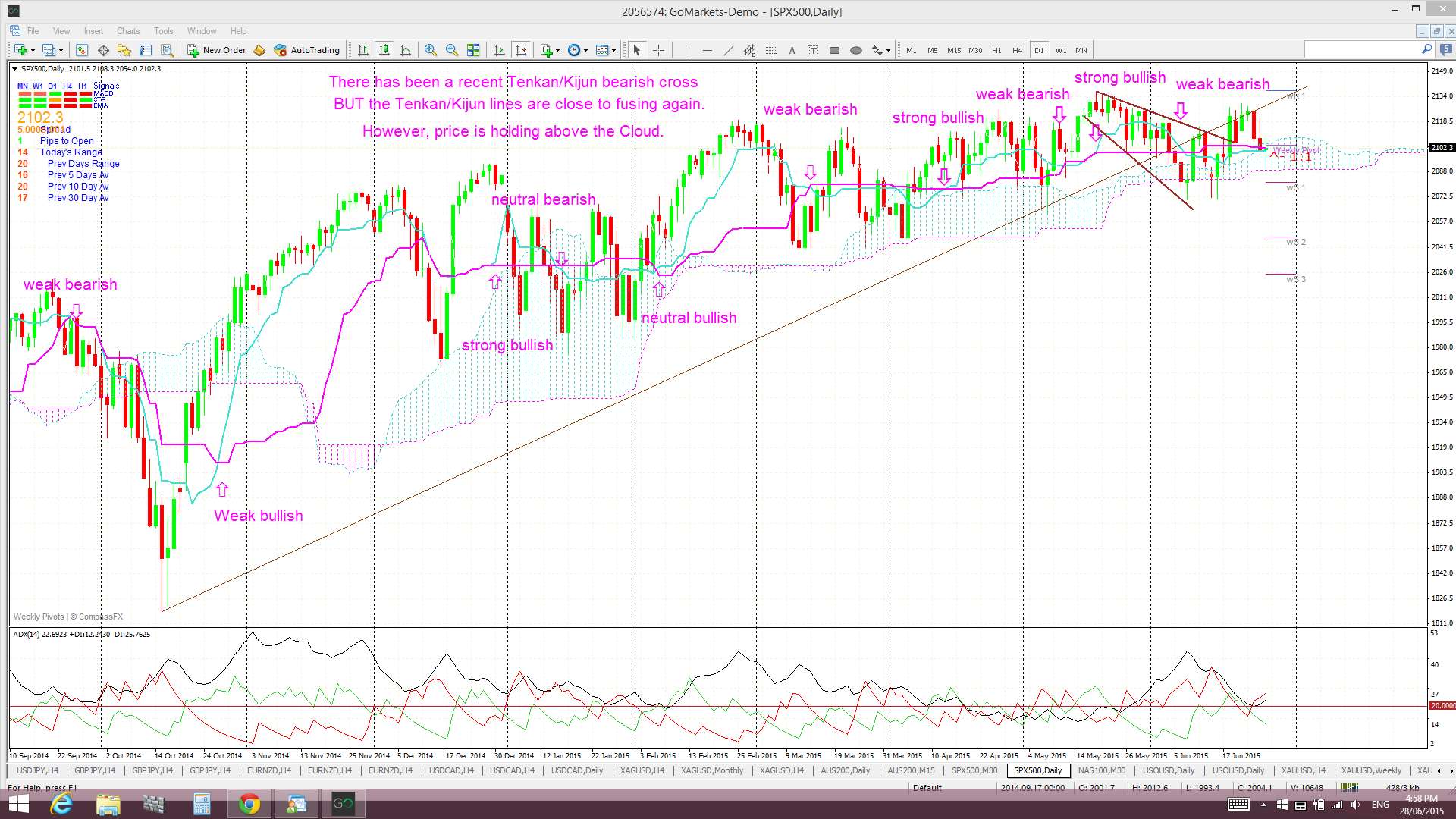1456x819 pixels.
Task: Toggle the AutoTrading button
Action: tap(307, 50)
